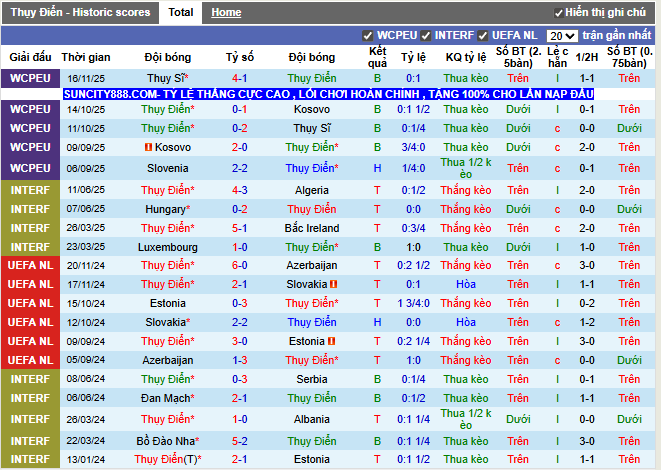661x470 pixels.
Task: Click the Azerbaijan home team on 05/09/24
Action: pyautogui.click(x=167, y=360)
